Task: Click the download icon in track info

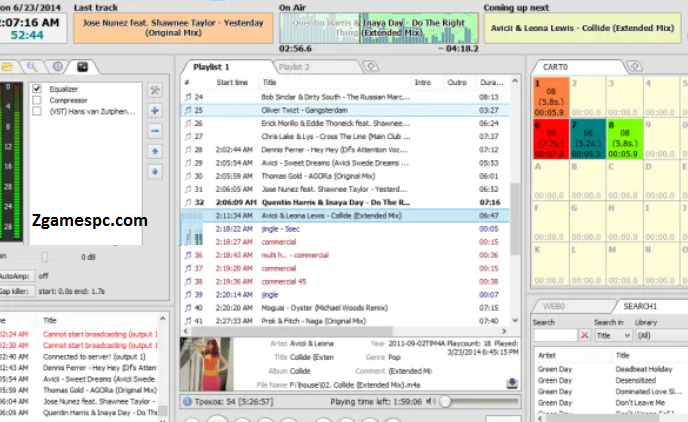Action: pos(512,384)
